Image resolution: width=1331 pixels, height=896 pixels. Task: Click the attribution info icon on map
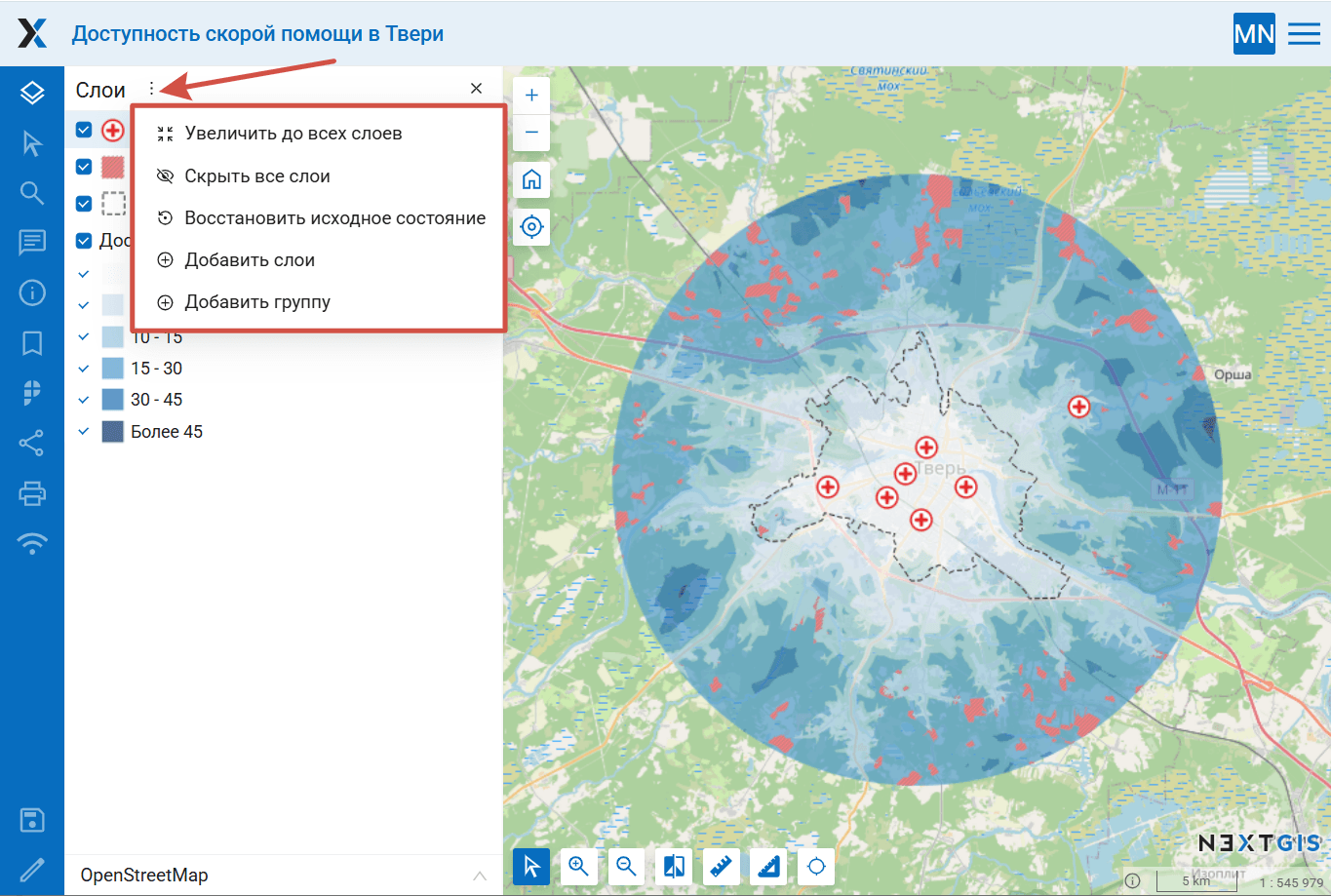[x=1132, y=880]
